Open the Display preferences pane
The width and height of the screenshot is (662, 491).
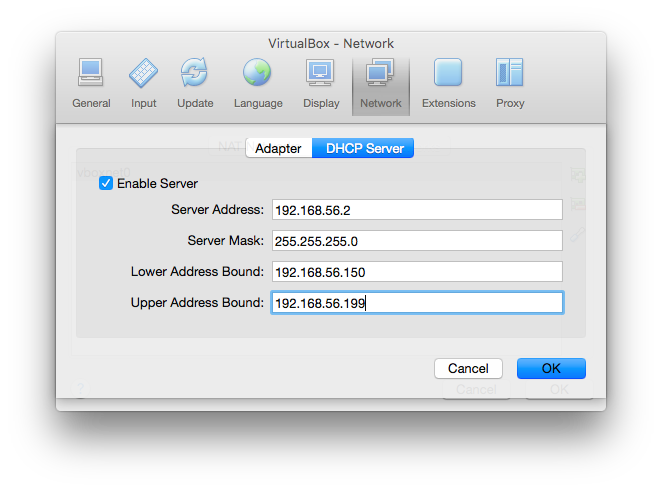(321, 84)
